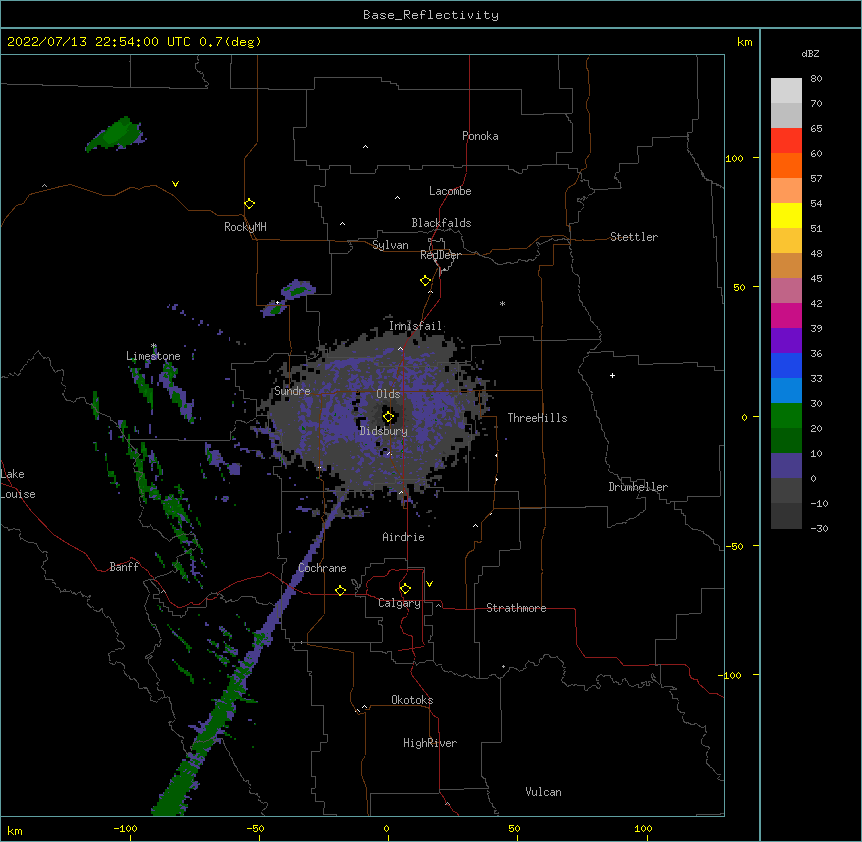This screenshot has width=862, height=842.
Task: Click the yellow marker above RockyMH
Action: coord(250,204)
